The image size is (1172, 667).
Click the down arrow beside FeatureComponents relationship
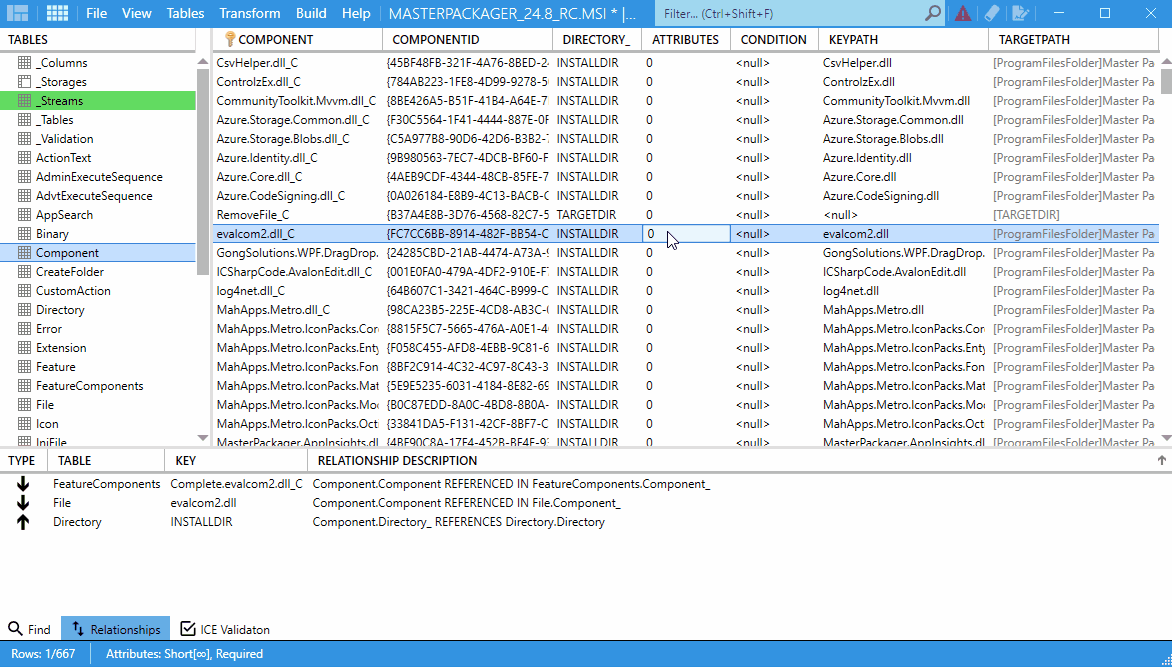click(x=22, y=483)
